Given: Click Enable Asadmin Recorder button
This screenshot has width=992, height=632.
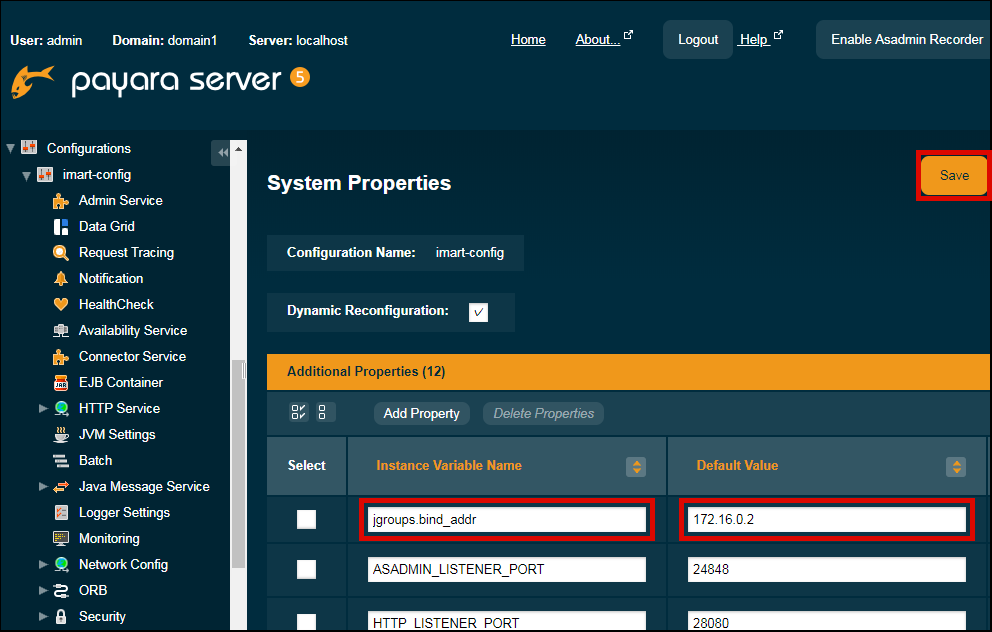Looking at the screenshot, I should point(906,40).
